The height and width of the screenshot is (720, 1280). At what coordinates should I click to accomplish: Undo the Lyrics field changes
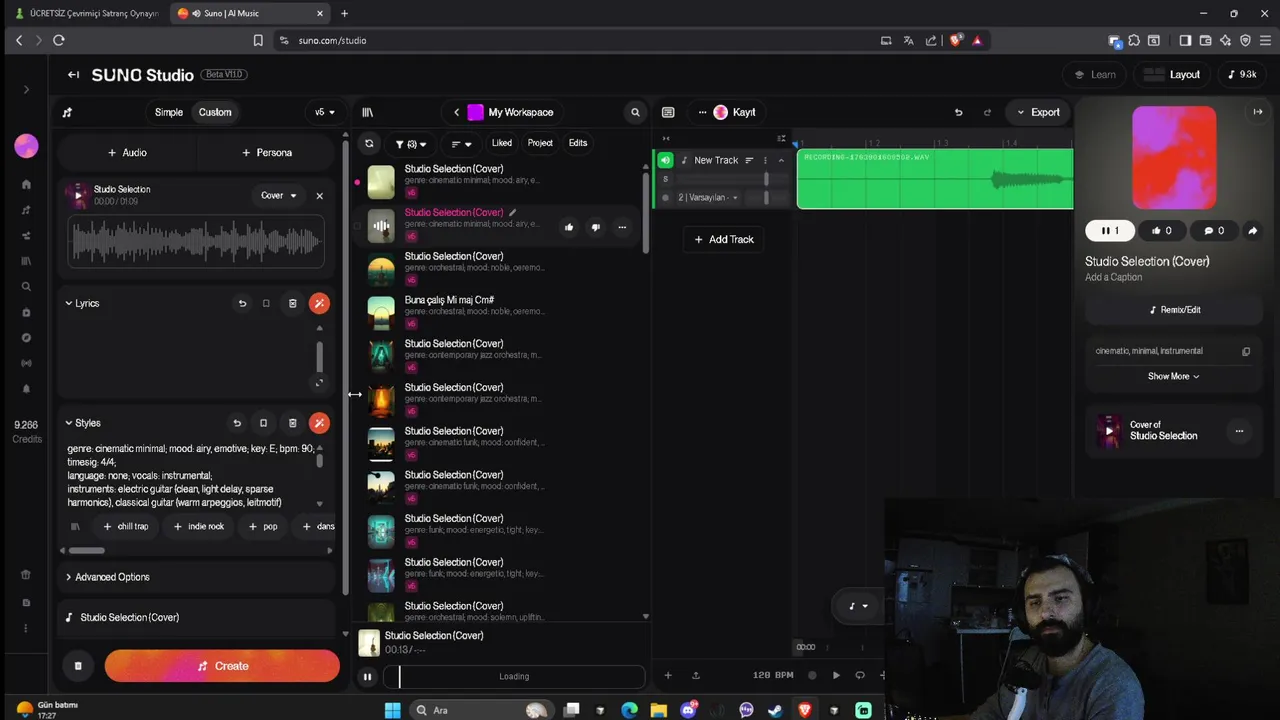(242, 303)
